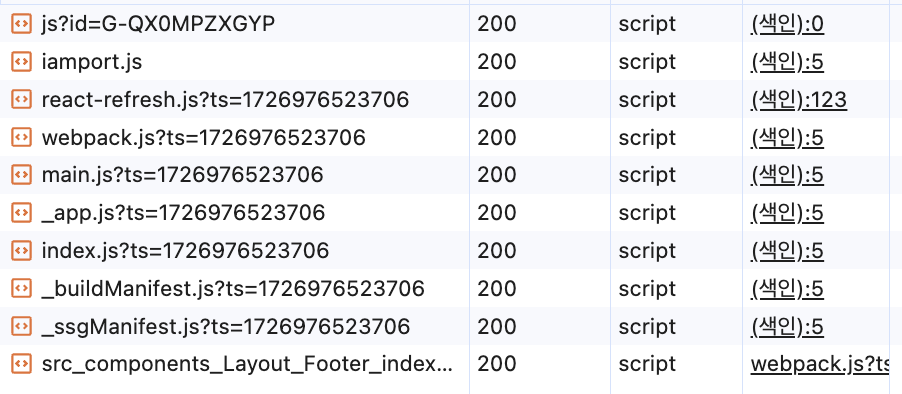
Task: Open initiator link for _buildManifest.js request
Action: pyautogui.click(x=788, y=289)
